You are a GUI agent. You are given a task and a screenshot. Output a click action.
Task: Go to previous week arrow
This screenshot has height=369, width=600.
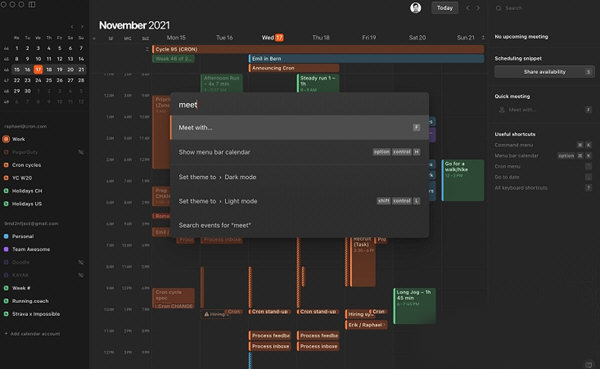[x=468, y=8]
